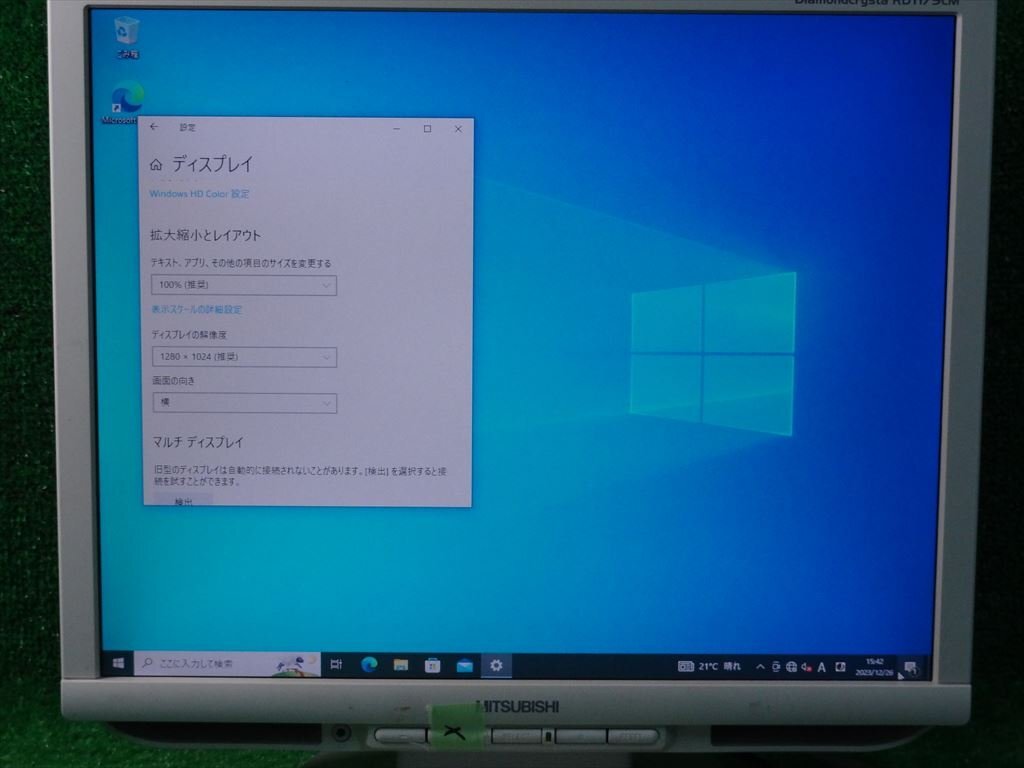Click the 検出 detect button
Screen dimensions: 1024x768
184,500
